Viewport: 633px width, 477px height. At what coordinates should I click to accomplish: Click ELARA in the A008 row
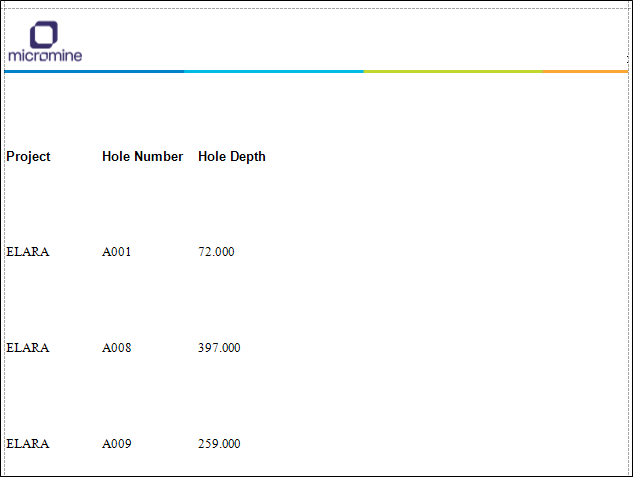(x=28, y=348)
